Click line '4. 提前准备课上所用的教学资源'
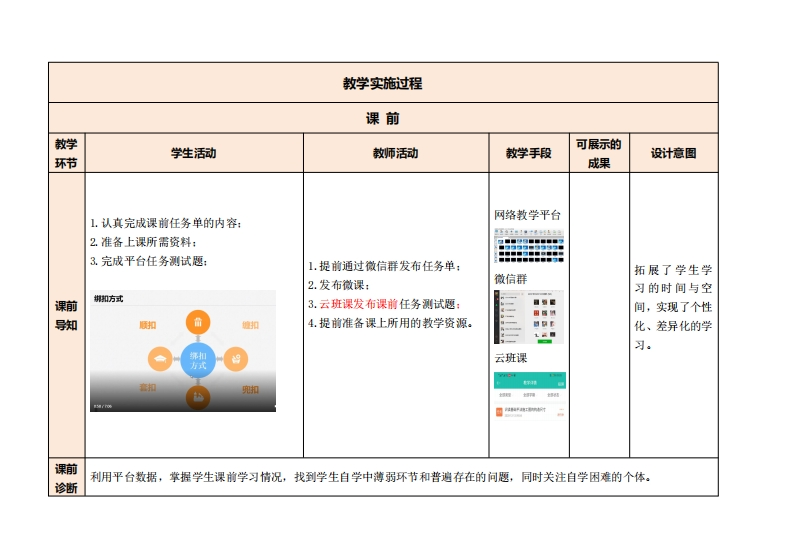This screenshot has width=793, height=560. 391,323
